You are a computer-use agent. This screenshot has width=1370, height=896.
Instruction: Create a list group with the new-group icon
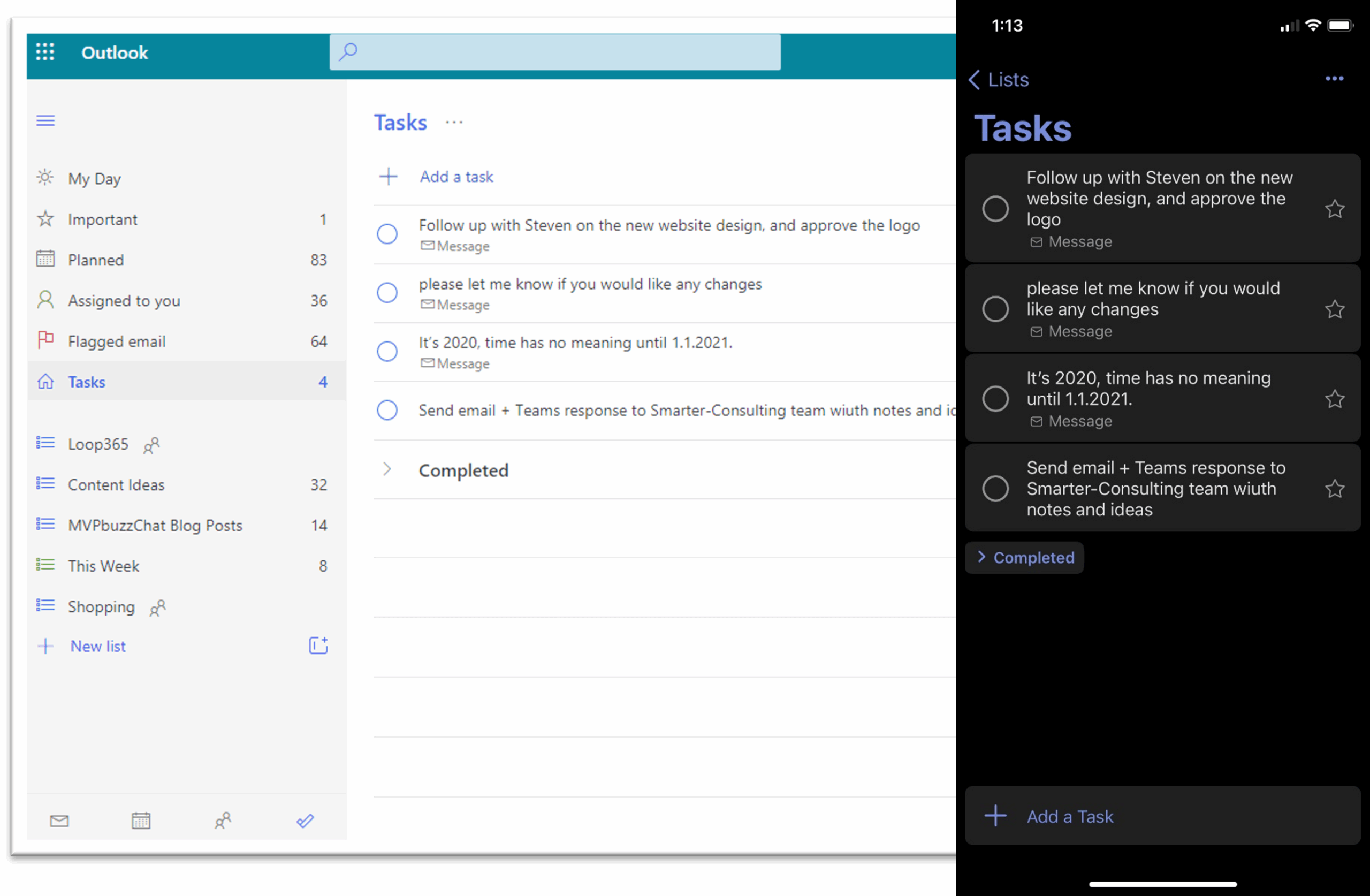(318, 646)
